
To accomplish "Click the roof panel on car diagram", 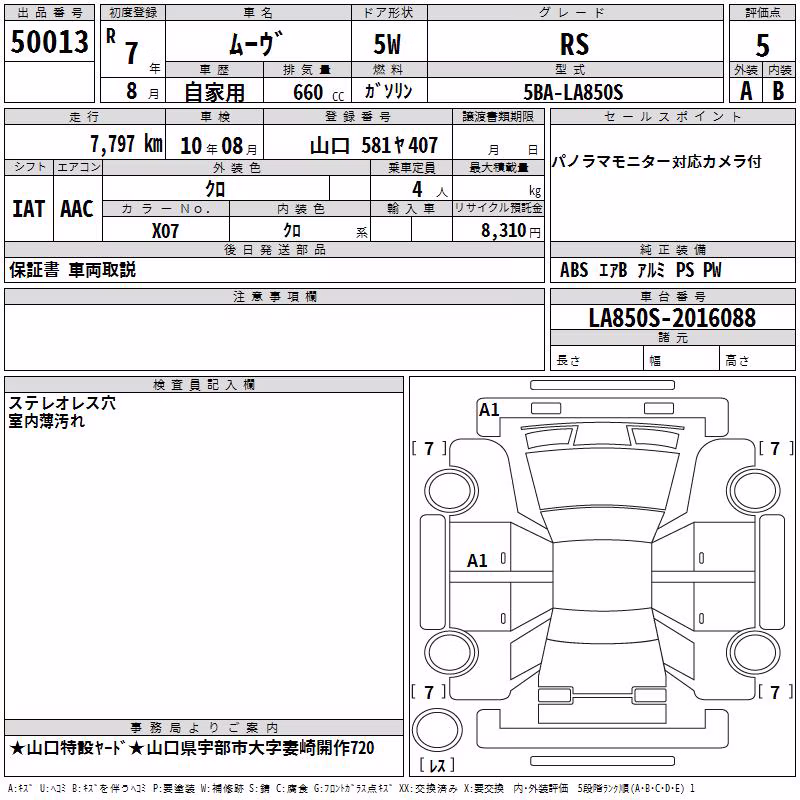I will [602, 575].
